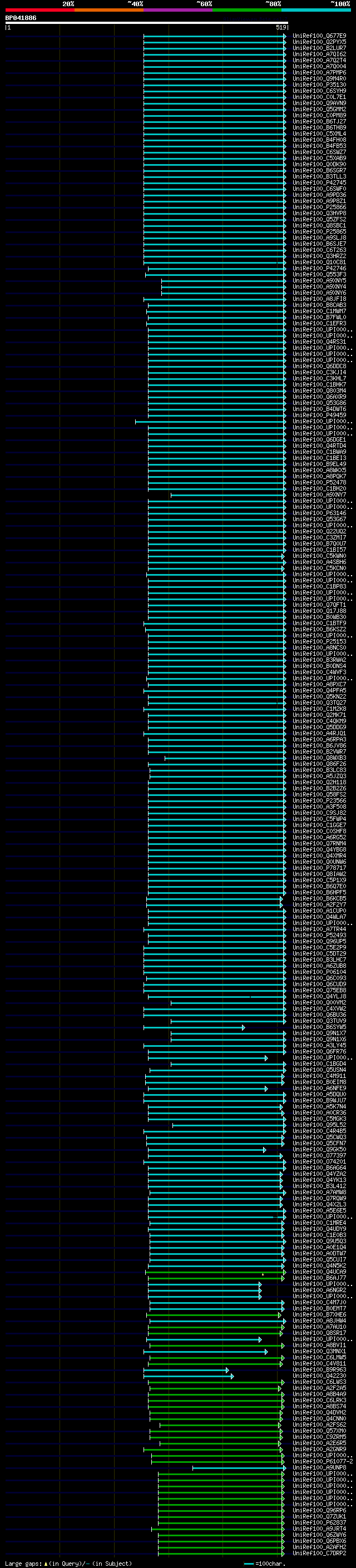Select hit label UniRef100_C1GGE7
Screen dimensions: 356x1568
coord(319,825)
